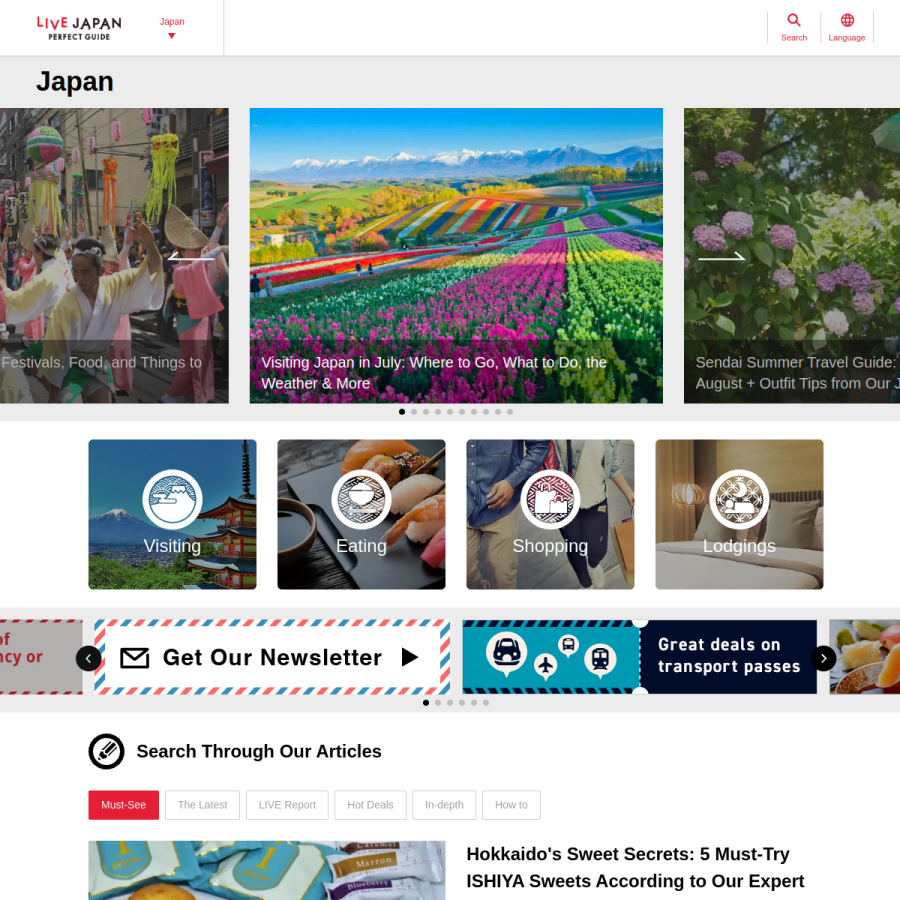
Task: Go to LIVE JAPAN Perfect Guide logo home
Action: point(79,28)
